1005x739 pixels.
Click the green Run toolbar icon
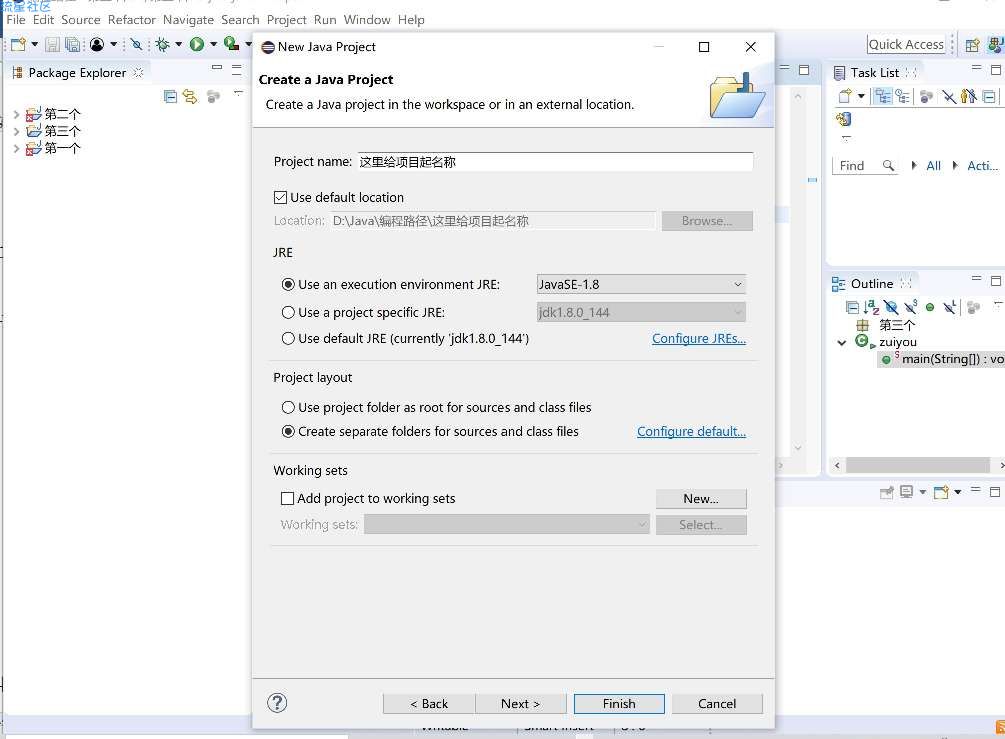[197, 44]
